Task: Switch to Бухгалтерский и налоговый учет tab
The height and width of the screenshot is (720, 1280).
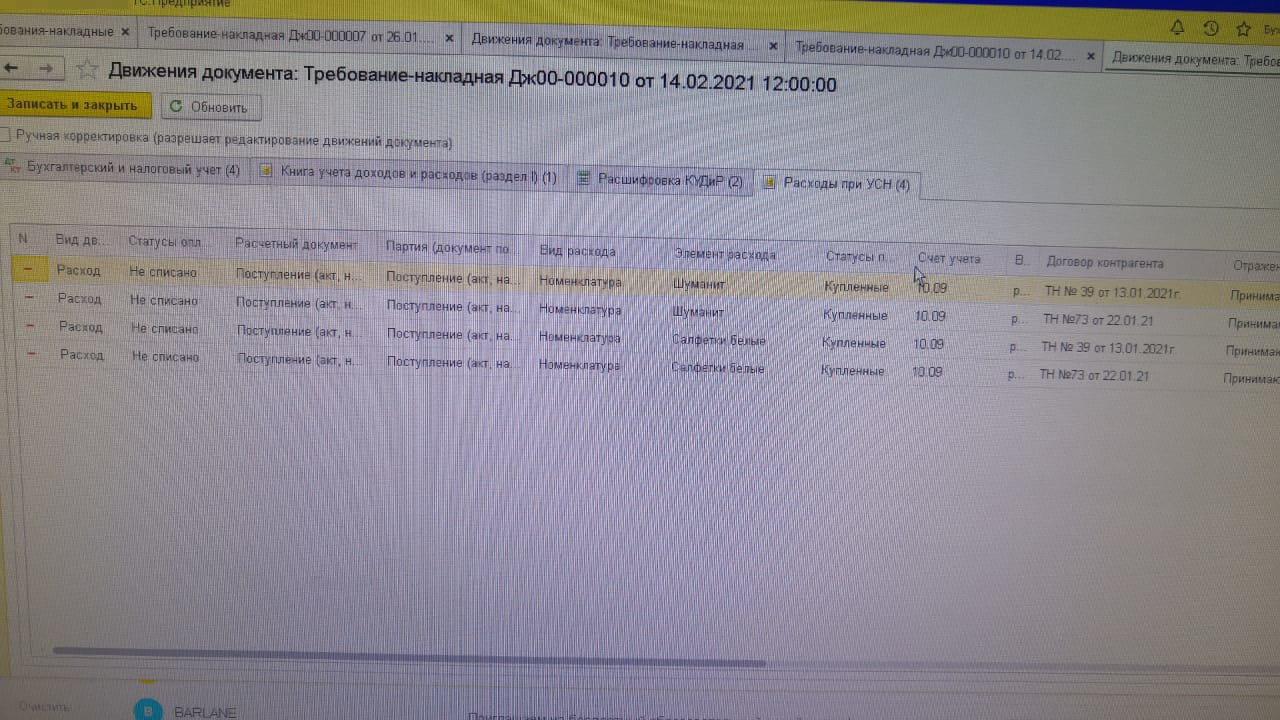Action: coord(123,169)
